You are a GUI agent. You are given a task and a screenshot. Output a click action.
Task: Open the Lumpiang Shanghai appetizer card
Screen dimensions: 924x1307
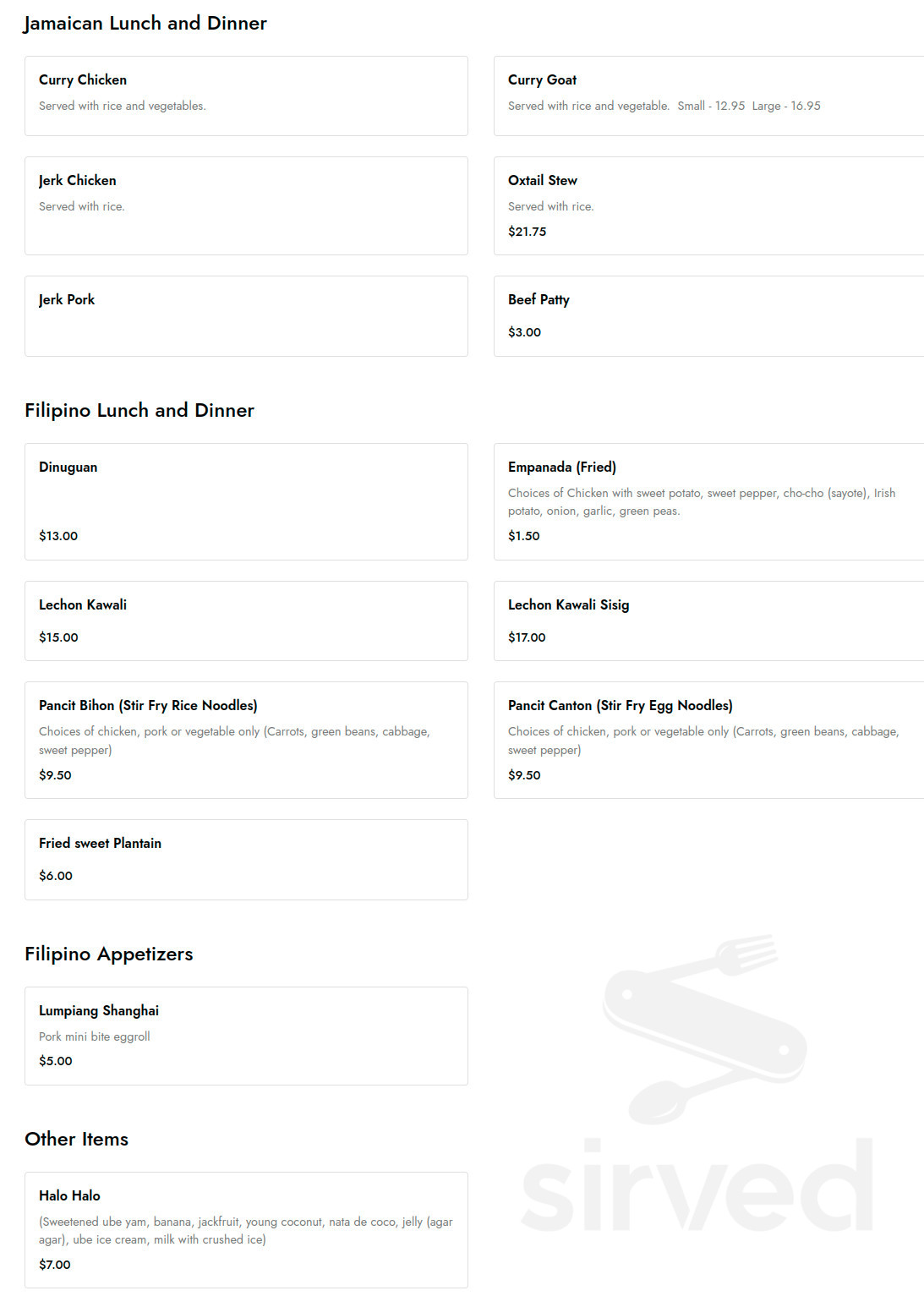[x=246, y=1036]
